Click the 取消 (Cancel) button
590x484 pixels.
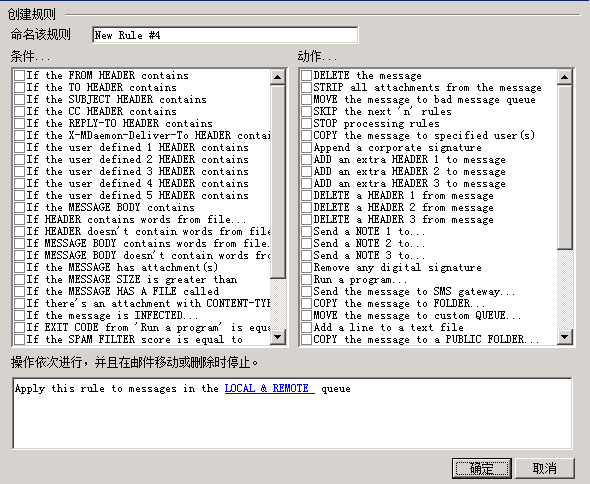tap(545, 469)
